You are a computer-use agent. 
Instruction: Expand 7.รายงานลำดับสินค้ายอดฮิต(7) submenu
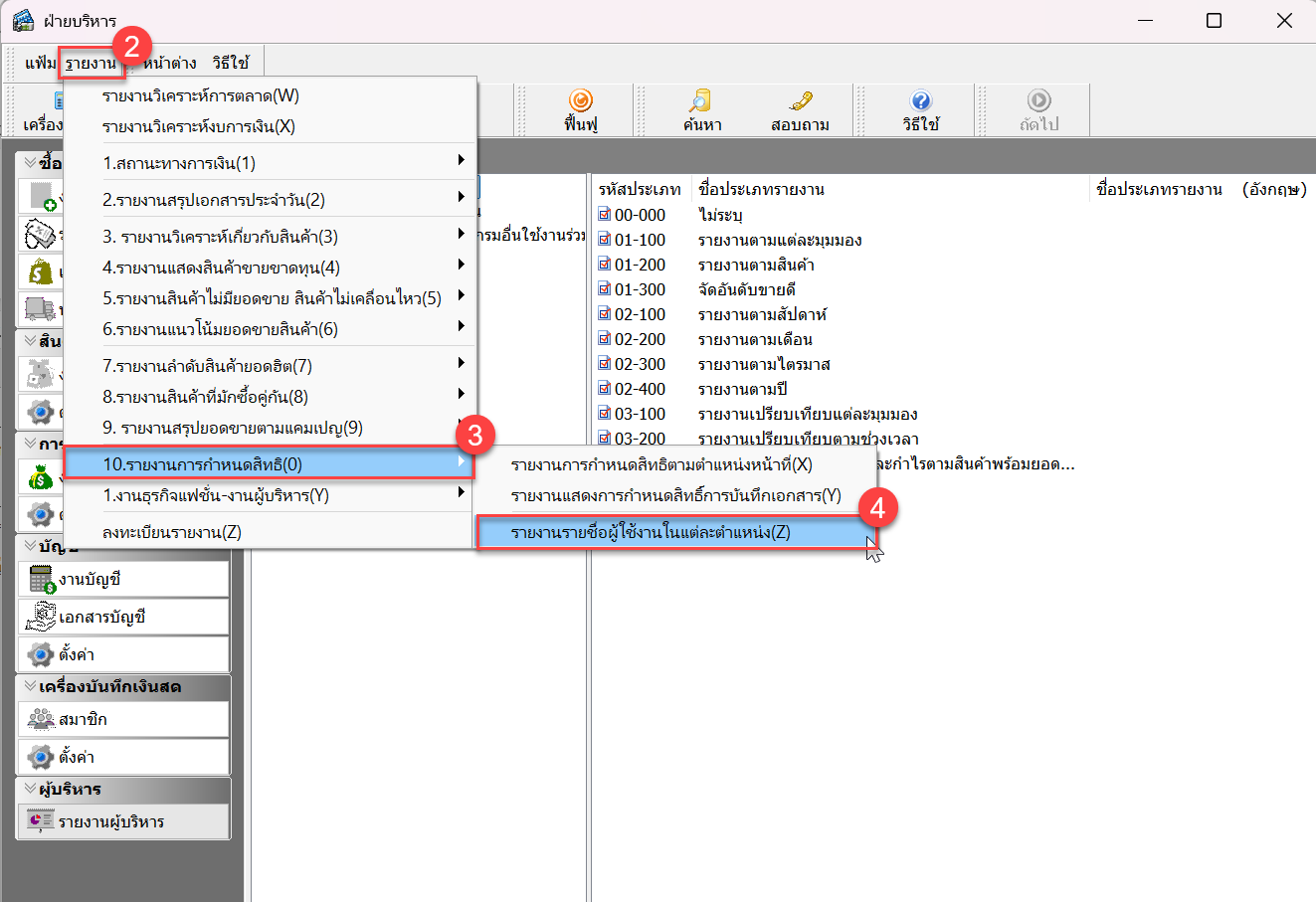click(271, 366)
